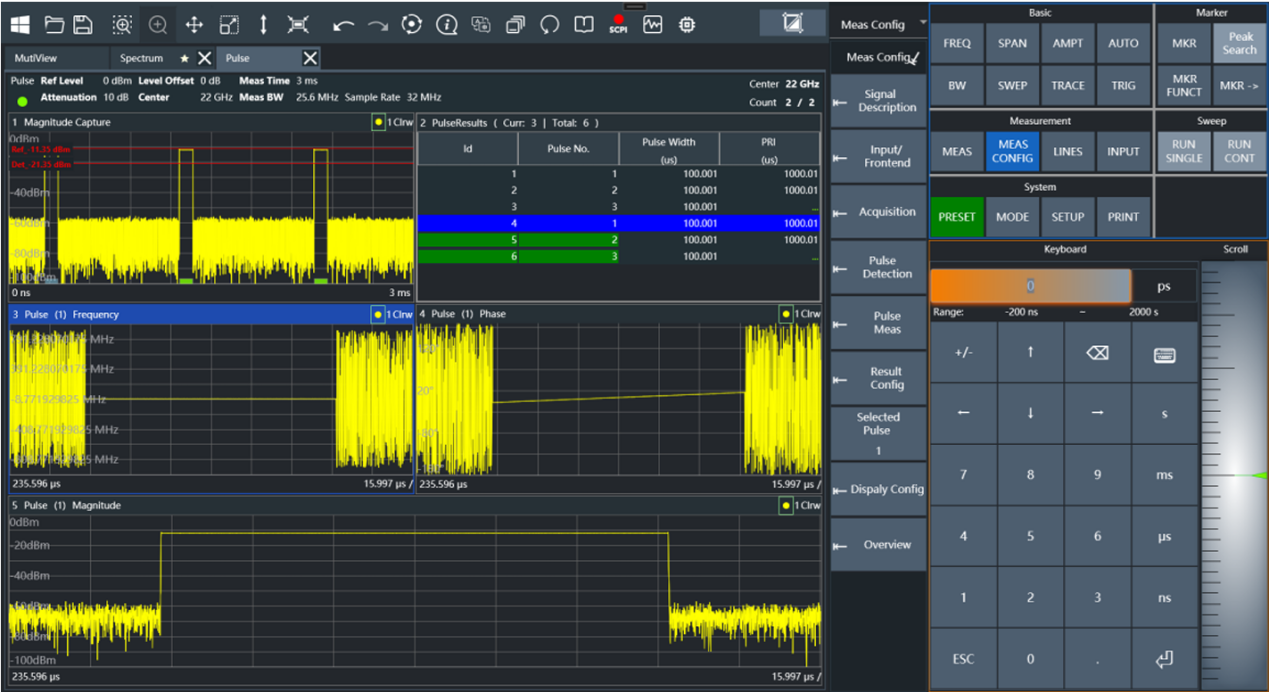This screenshot has height=692, width=1269.
Task: Click the star on the Spectrum tab
Action: 184,58
